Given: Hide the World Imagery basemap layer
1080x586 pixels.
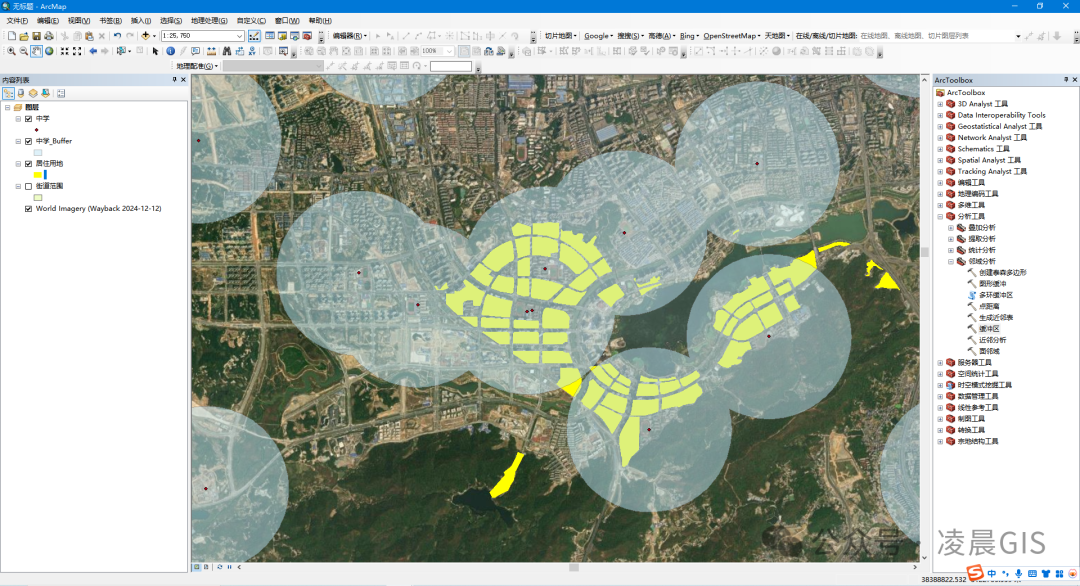Looking at the screenshot, I should coord(28,208).
